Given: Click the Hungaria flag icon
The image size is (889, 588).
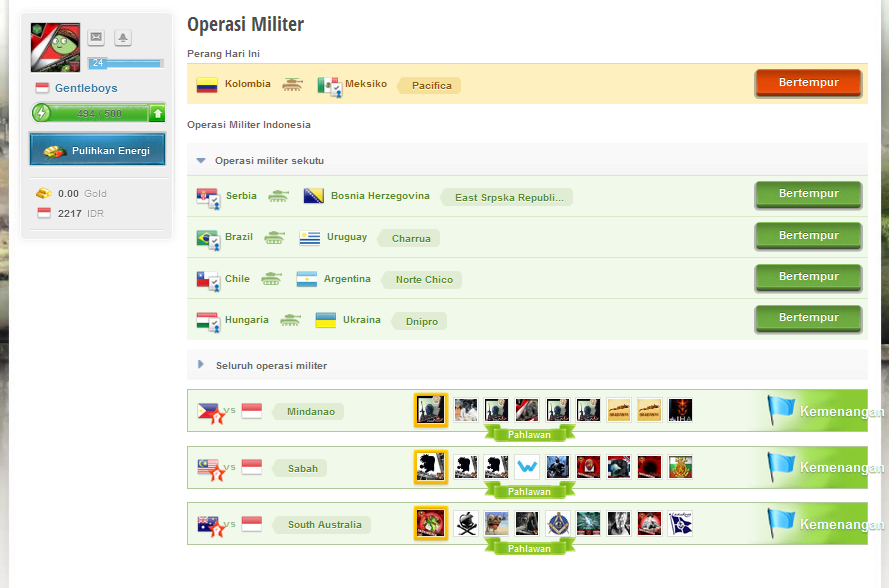Looking at the screenshot, I should [208, 322].
